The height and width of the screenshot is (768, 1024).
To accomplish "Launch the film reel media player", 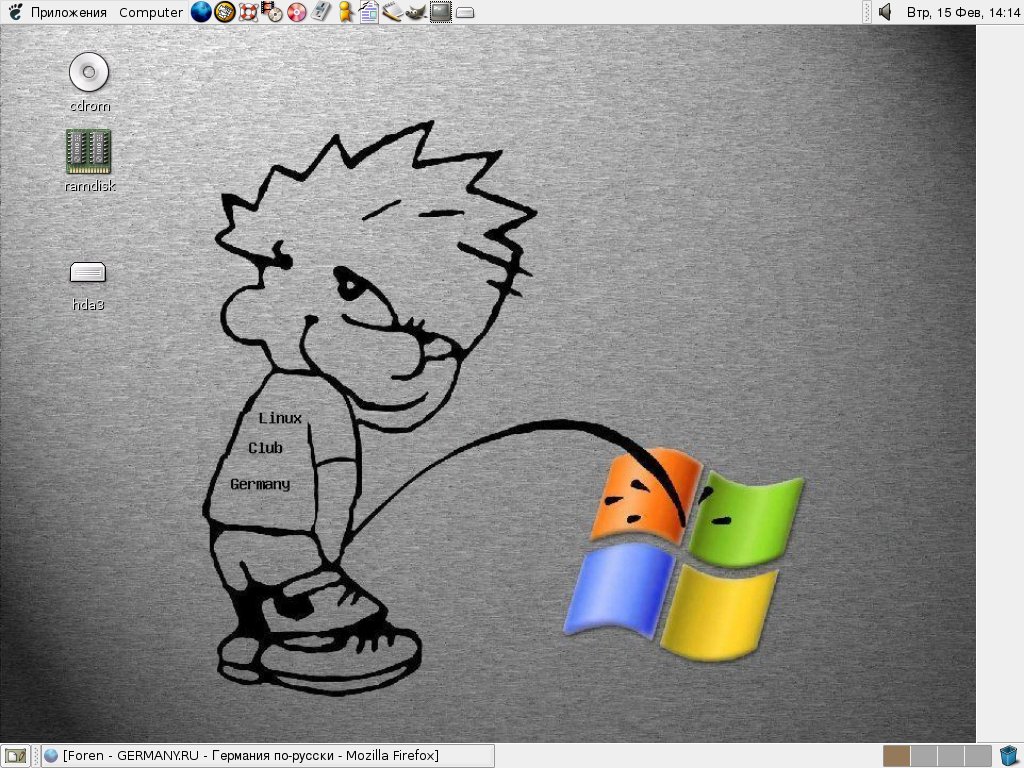I will click(272, 12).
